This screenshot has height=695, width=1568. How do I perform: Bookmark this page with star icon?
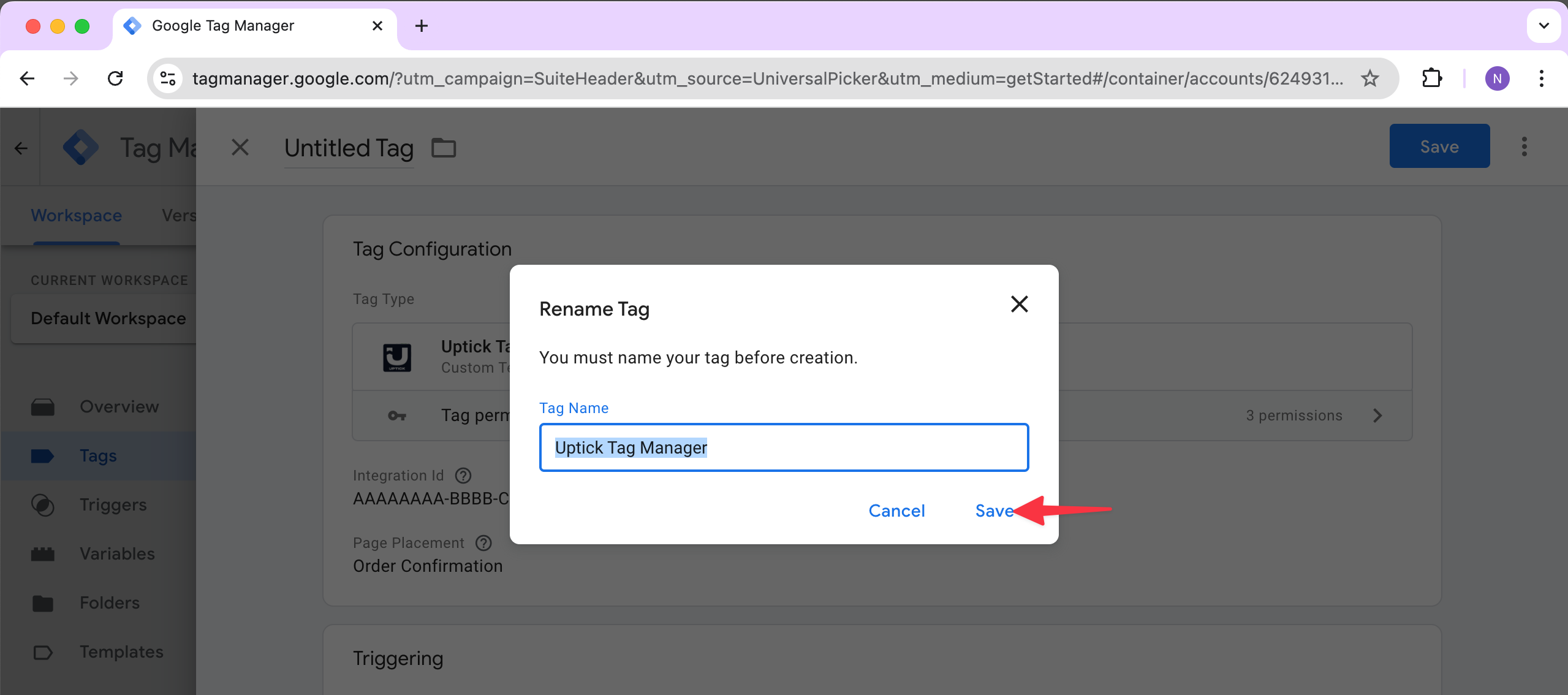[x=1369, y=78]
